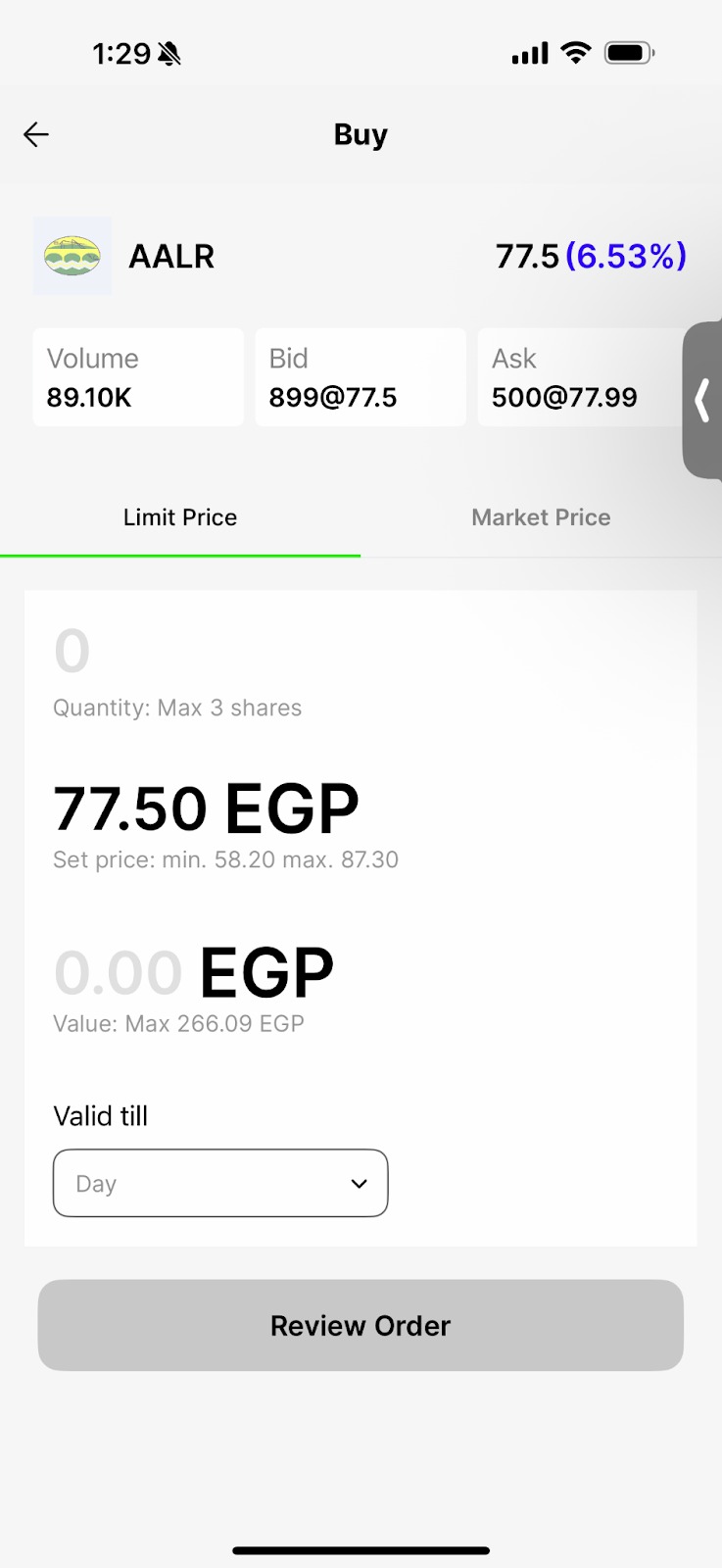Tap the muted bell status icon
The height and width of the screenshot is (1568, 722).
pyautogui.click(x=169, y=54)
